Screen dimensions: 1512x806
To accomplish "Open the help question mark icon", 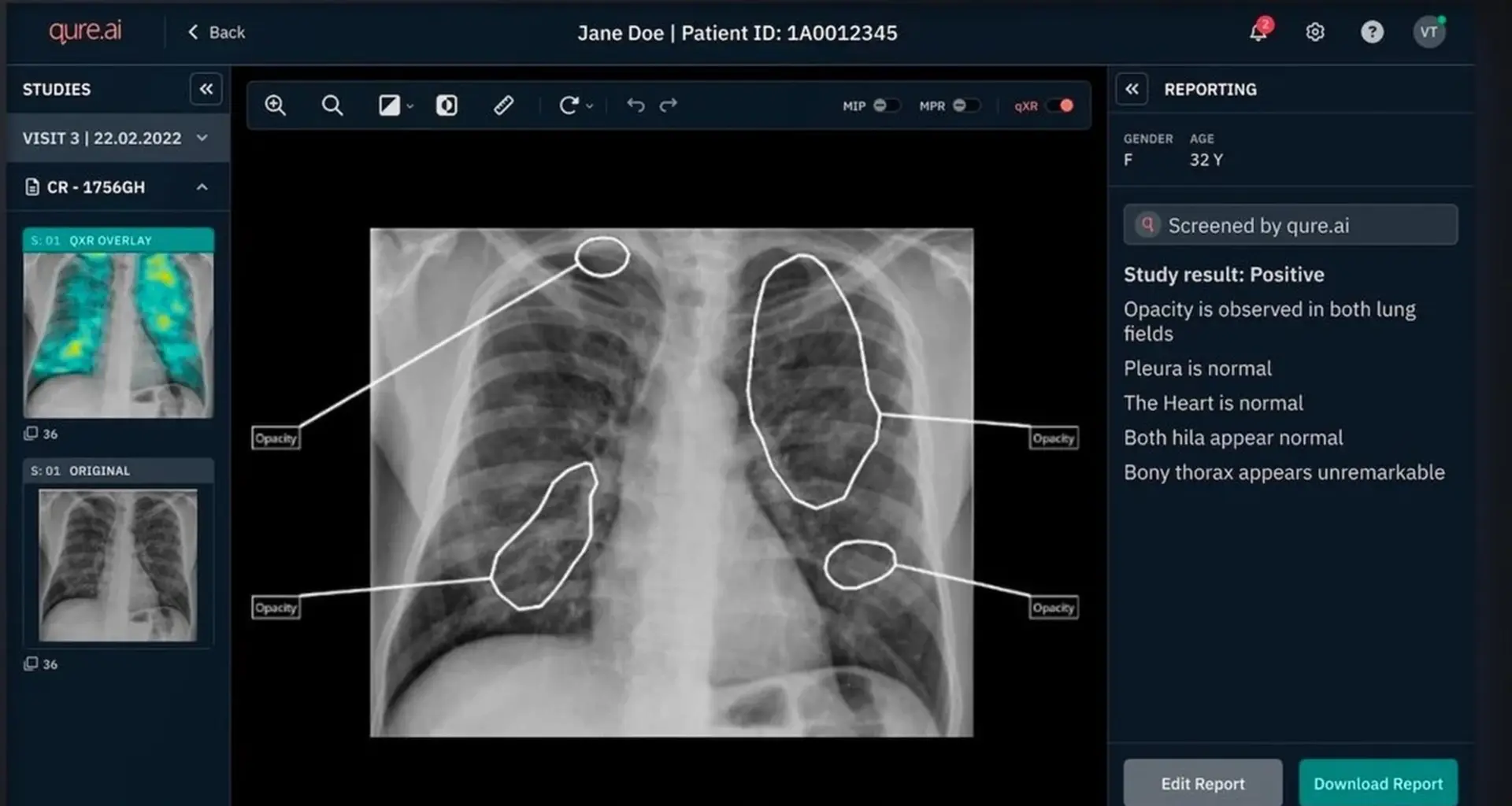I will click(x=1372, y=32).
